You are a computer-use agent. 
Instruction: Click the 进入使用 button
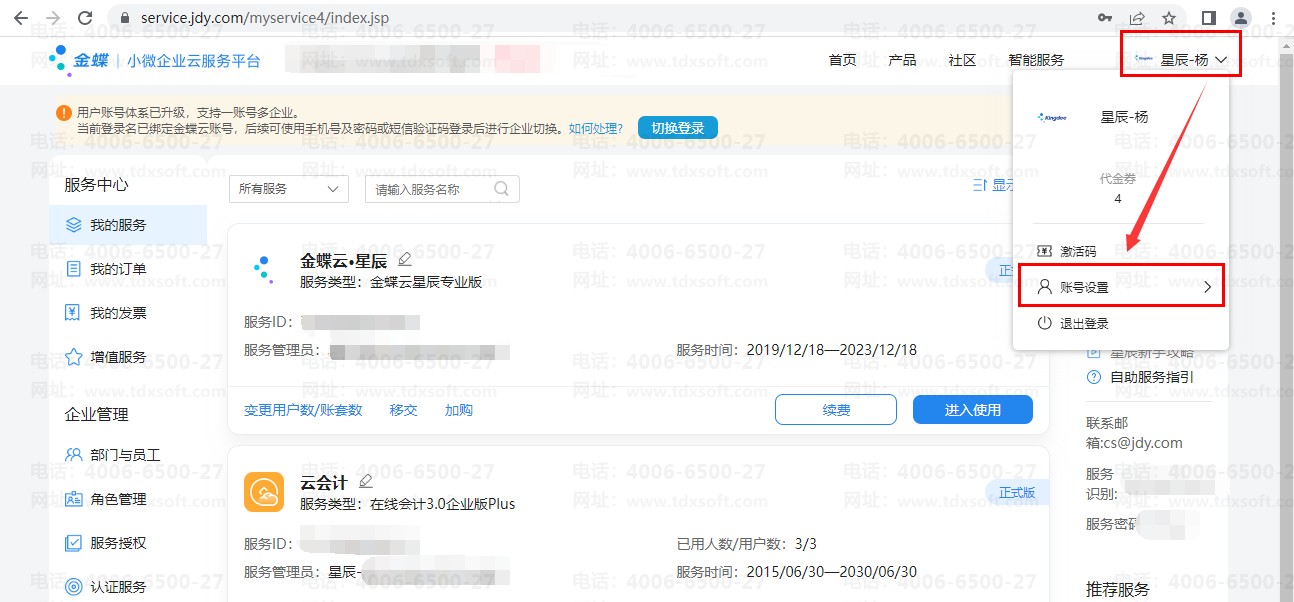(973, 410)
